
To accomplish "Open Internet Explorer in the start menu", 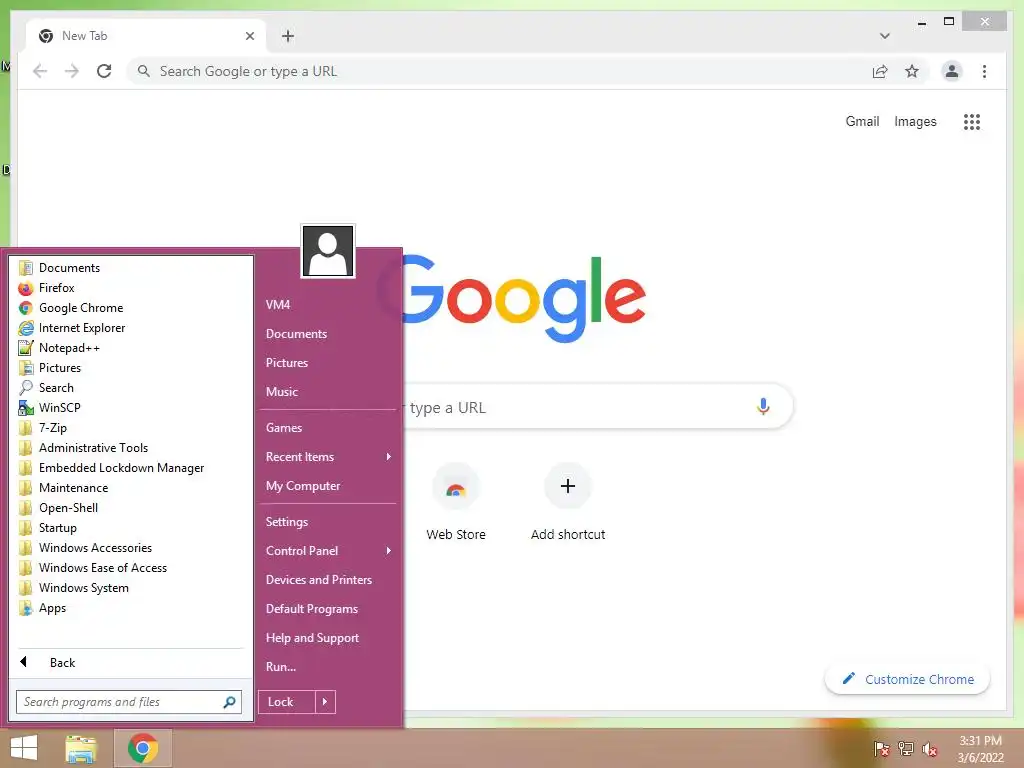I will click(x=82, y=328).
